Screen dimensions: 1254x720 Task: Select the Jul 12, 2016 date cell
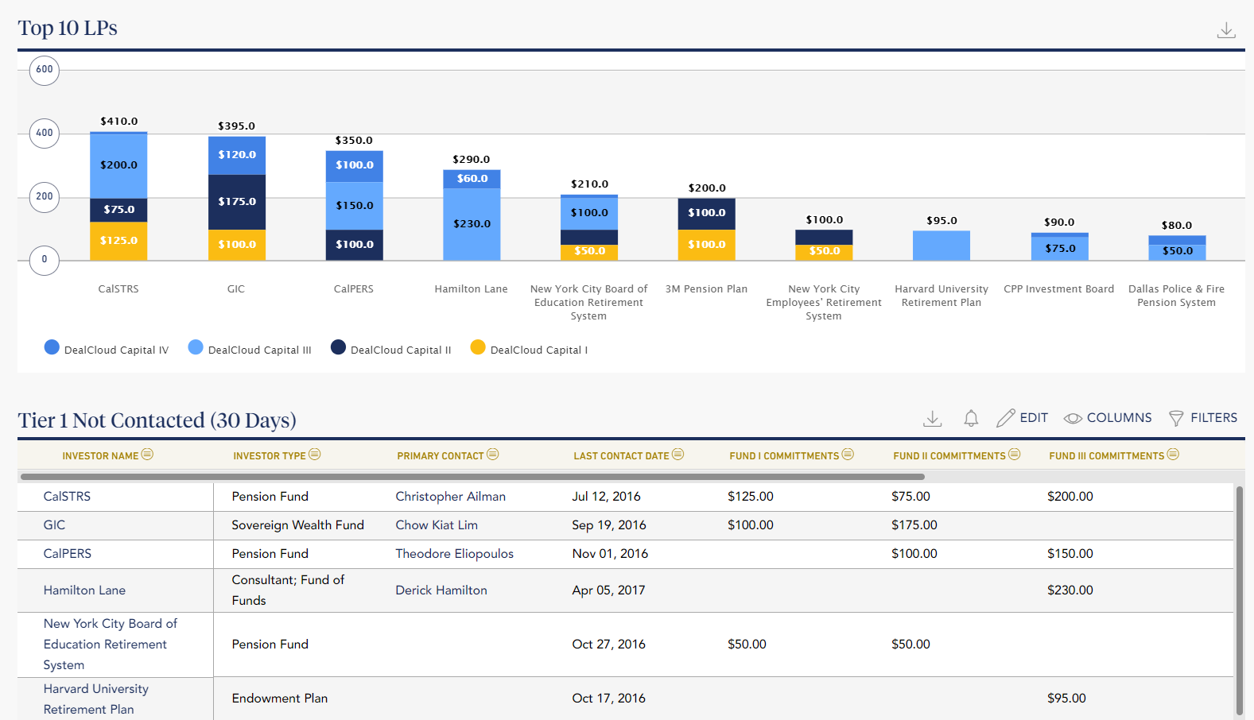(x=608, y=496)
